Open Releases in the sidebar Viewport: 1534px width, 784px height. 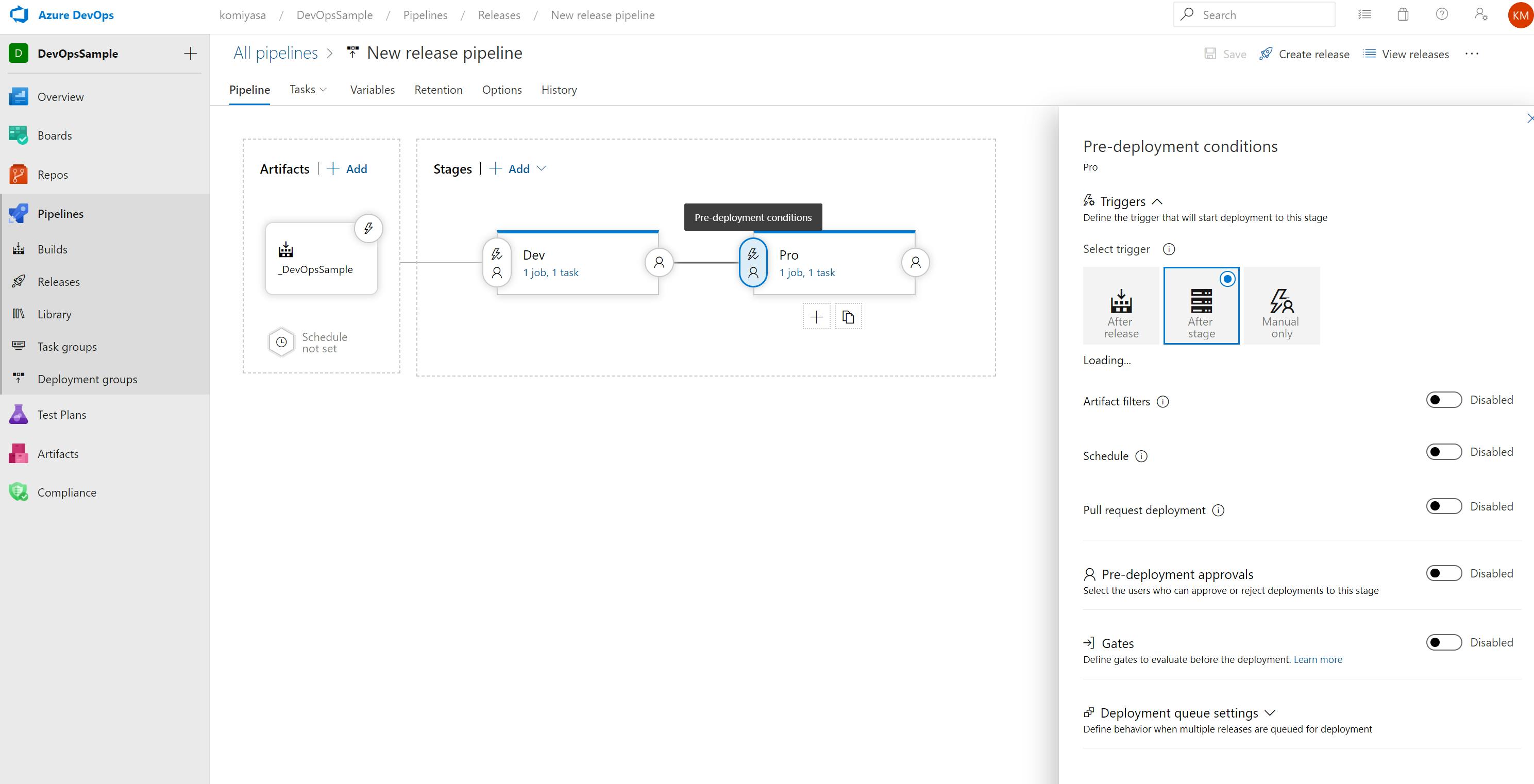tap(58, 282)
